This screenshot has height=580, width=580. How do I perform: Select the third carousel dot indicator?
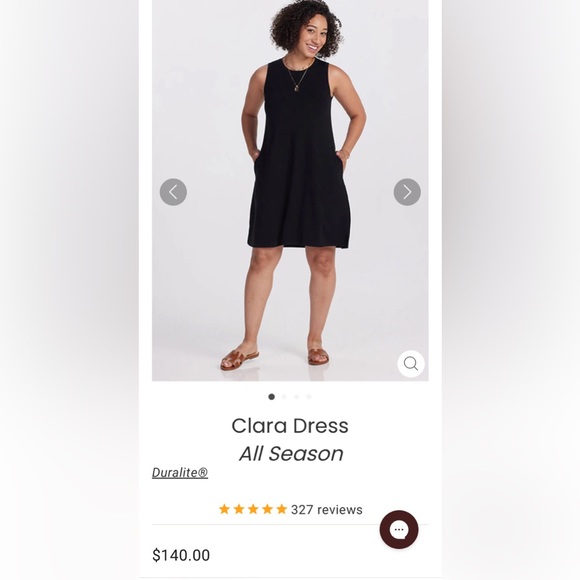tap(296, 397)
